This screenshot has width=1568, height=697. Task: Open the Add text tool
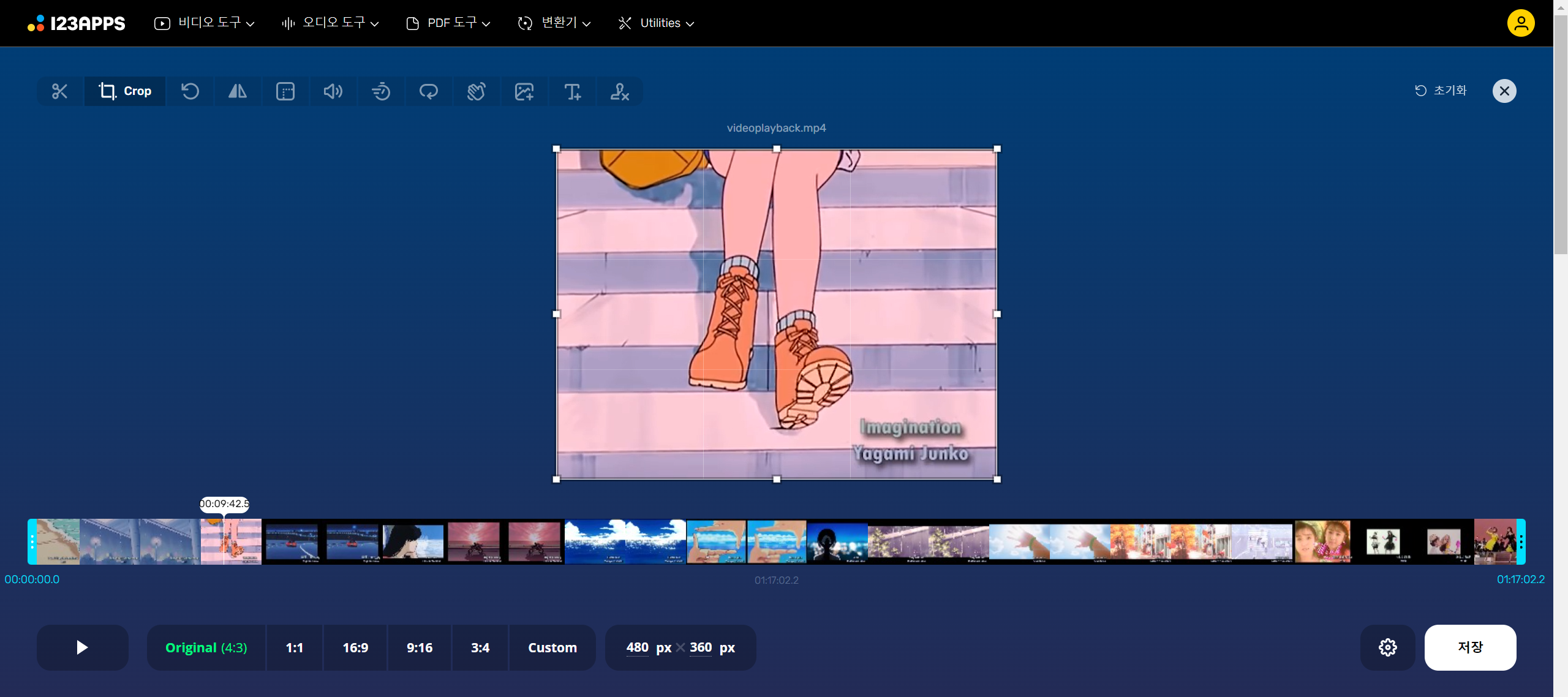coord(572,91)
